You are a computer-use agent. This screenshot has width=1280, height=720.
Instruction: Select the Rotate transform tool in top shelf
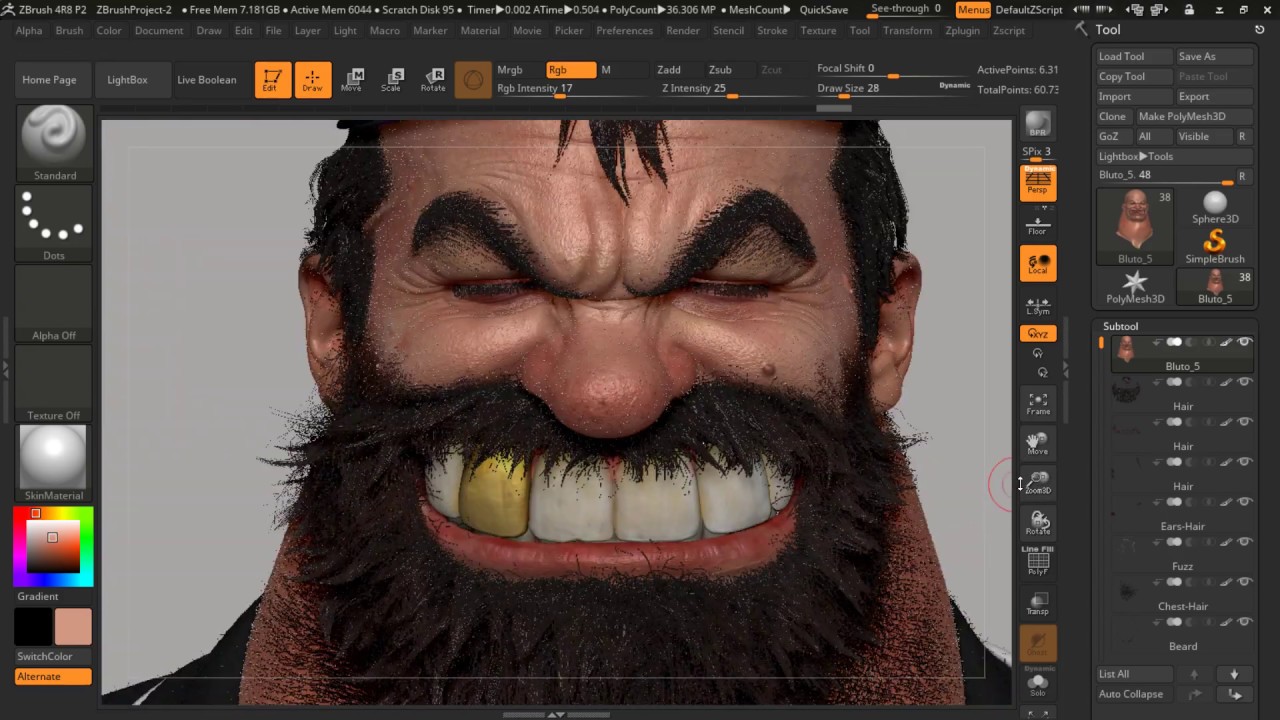pyautogui.click(x=433, y=80)
